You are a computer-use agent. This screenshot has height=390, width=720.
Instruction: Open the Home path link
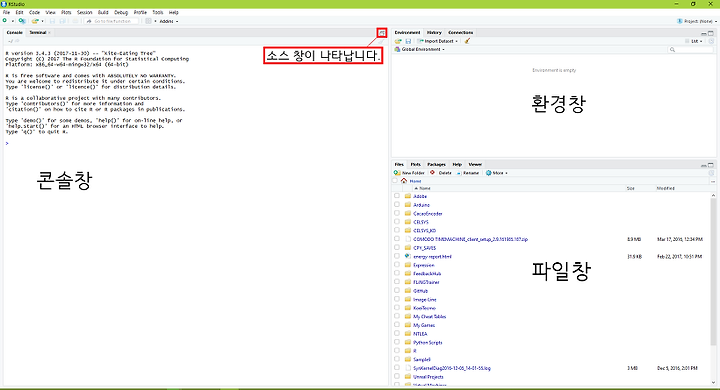tap(415, 181)
